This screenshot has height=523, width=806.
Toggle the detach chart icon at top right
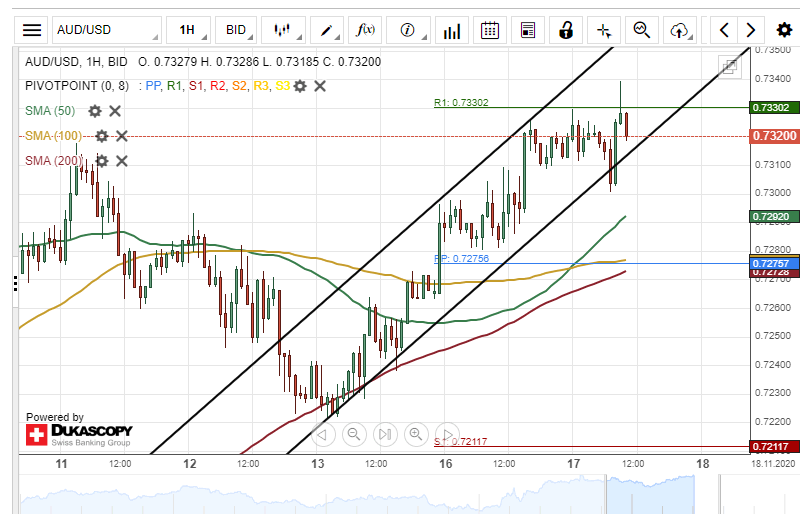(x=730, y=67)
